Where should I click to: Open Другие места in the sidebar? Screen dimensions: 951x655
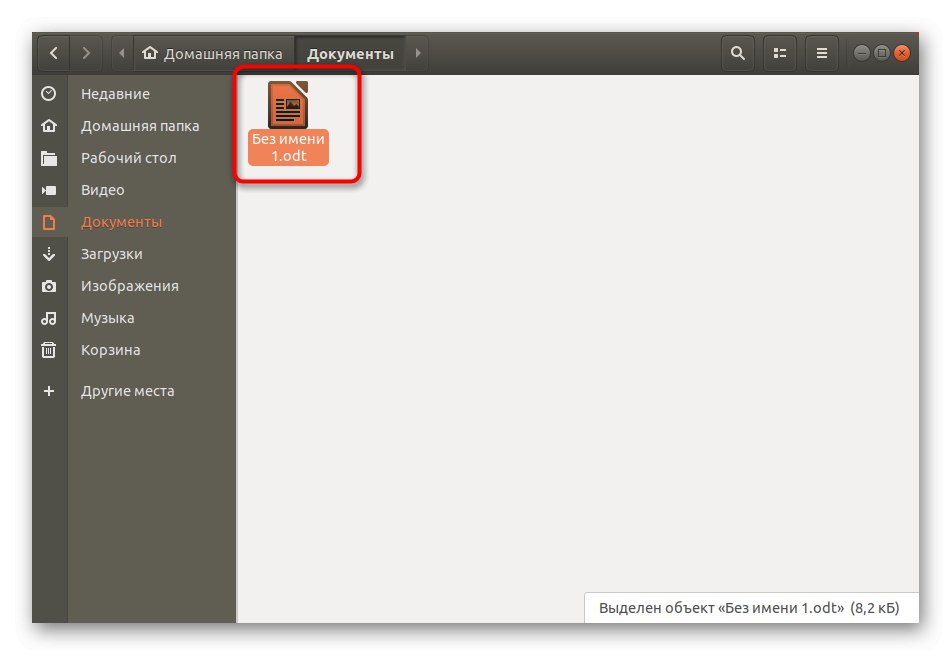click(x=127, y=391)
